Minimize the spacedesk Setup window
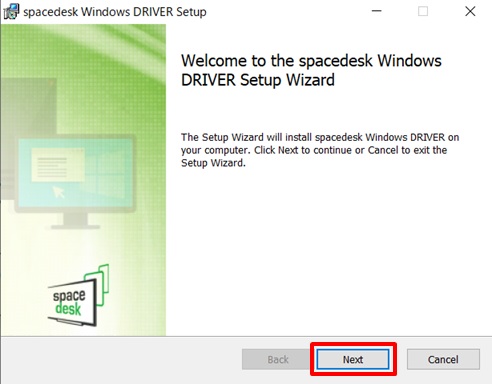Screen dimensions: 492x384 tap(377, 11)
